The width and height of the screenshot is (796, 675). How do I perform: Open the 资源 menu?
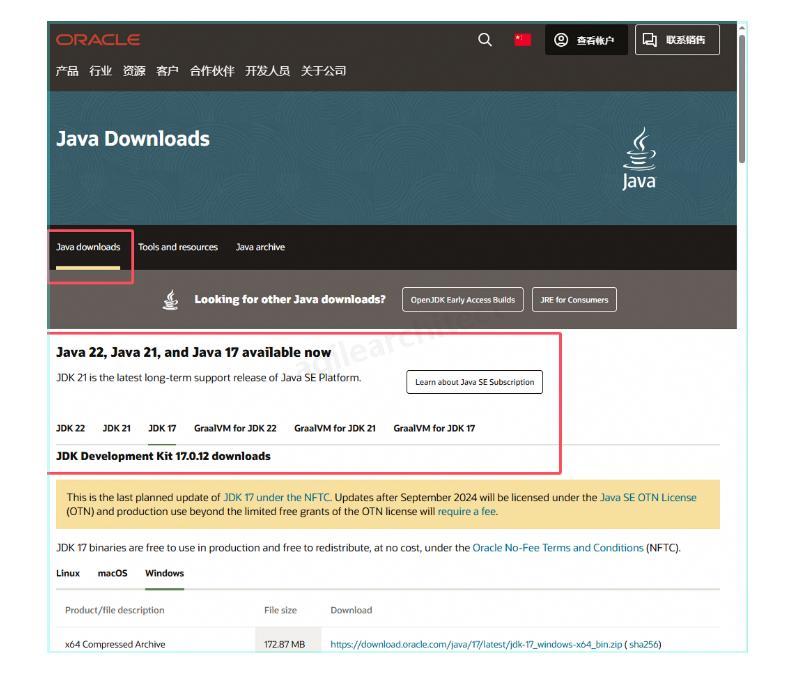tap(134, 71)
